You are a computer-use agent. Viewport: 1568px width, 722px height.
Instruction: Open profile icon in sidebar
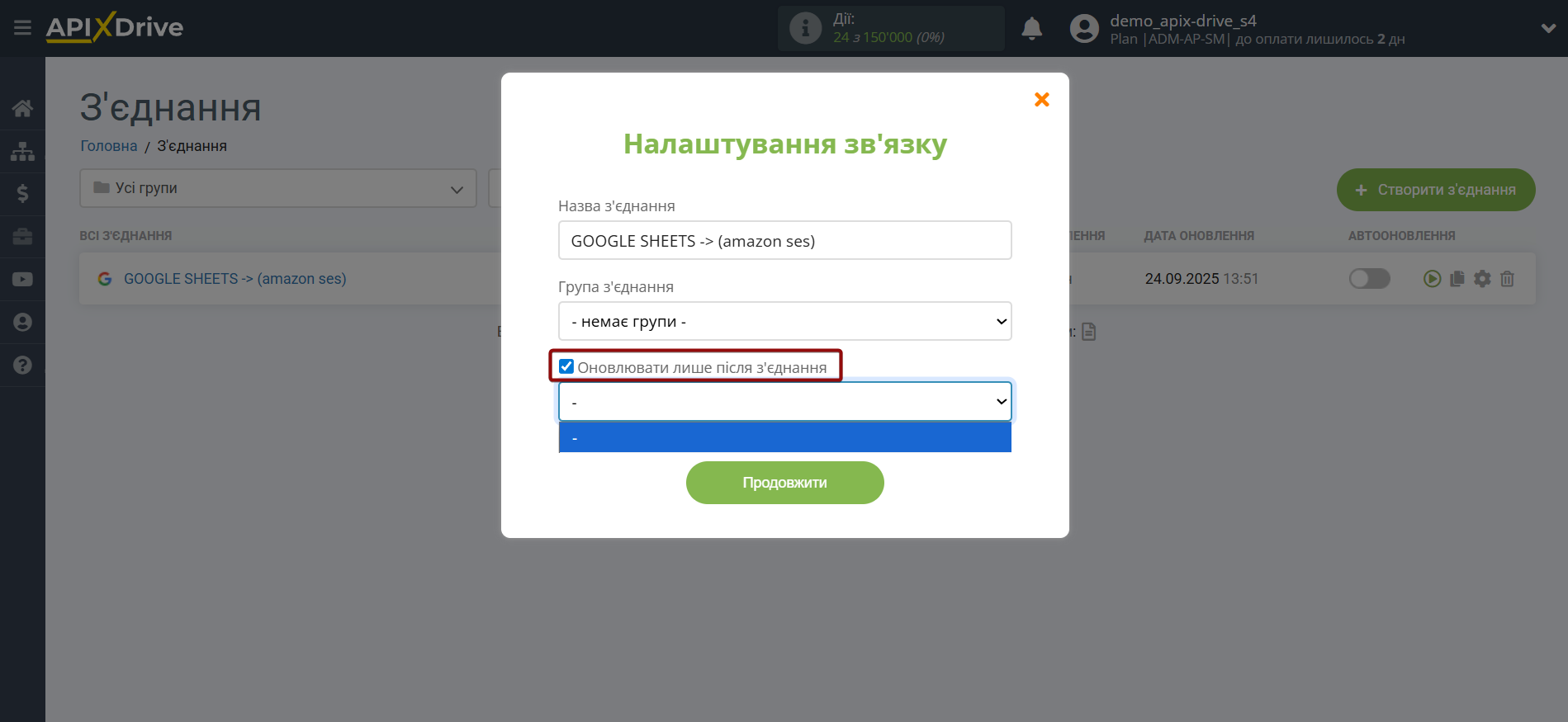(x=22, y=323)
